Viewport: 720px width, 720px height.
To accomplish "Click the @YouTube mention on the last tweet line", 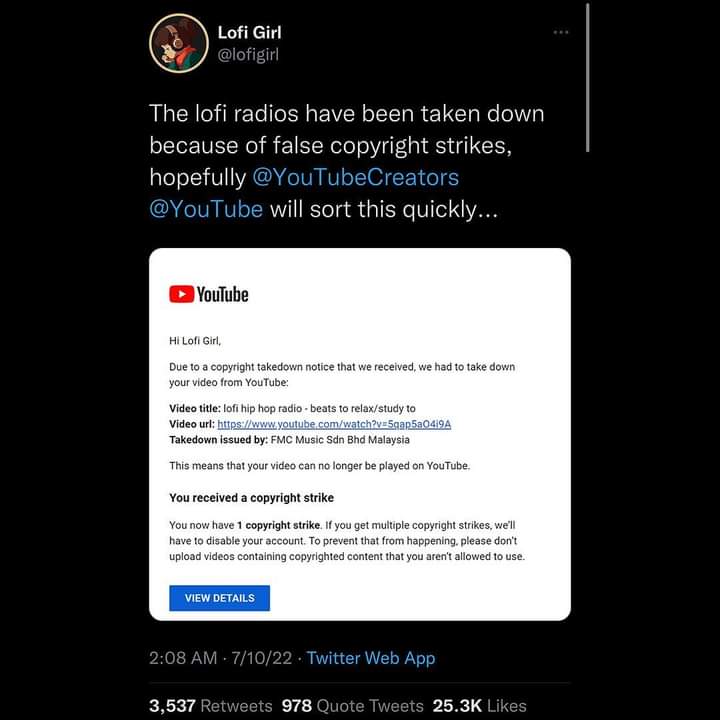I will (x=206, y=209).
